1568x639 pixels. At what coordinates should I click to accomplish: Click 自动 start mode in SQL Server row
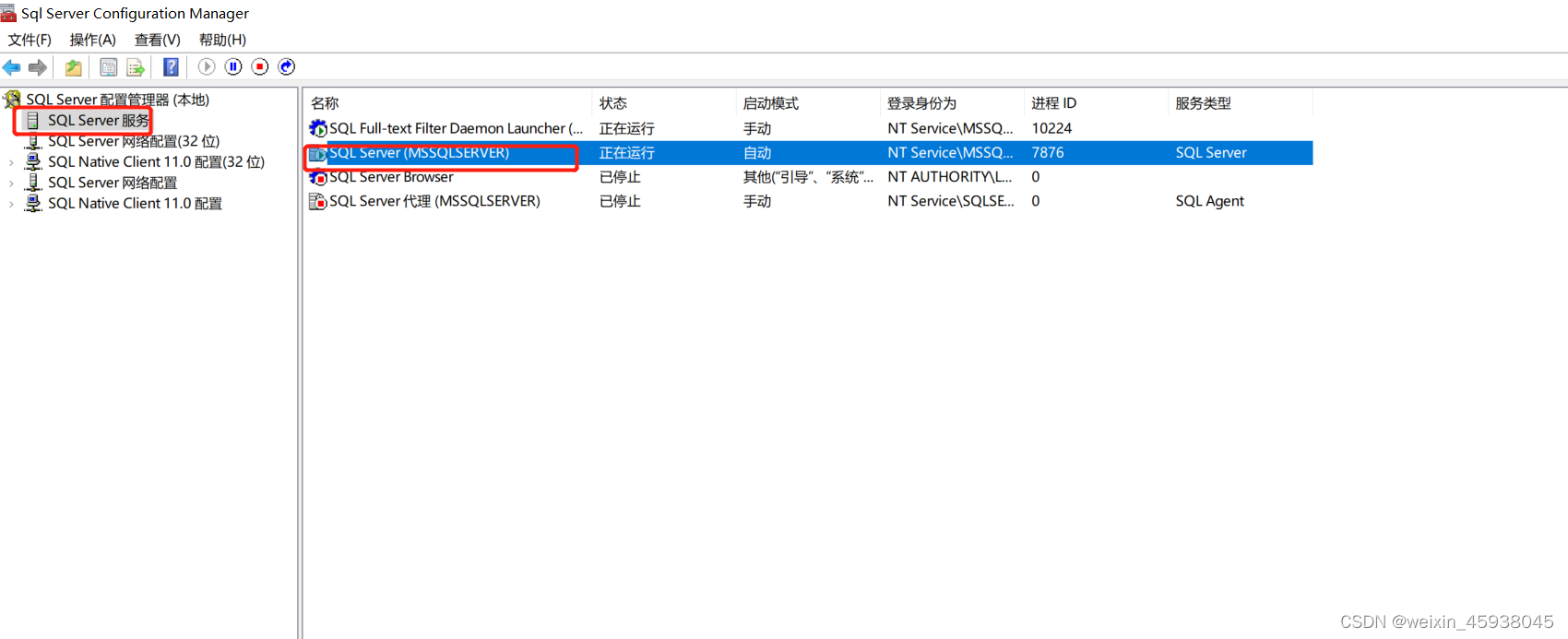(x=757, y=153)
